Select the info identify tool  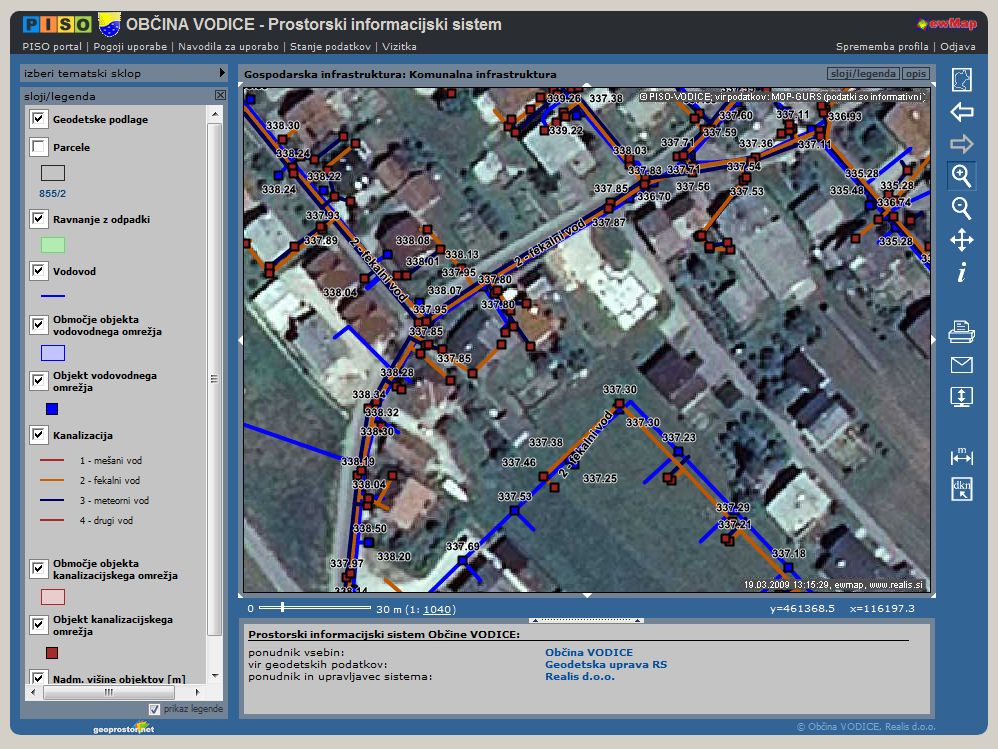(961, 272)
